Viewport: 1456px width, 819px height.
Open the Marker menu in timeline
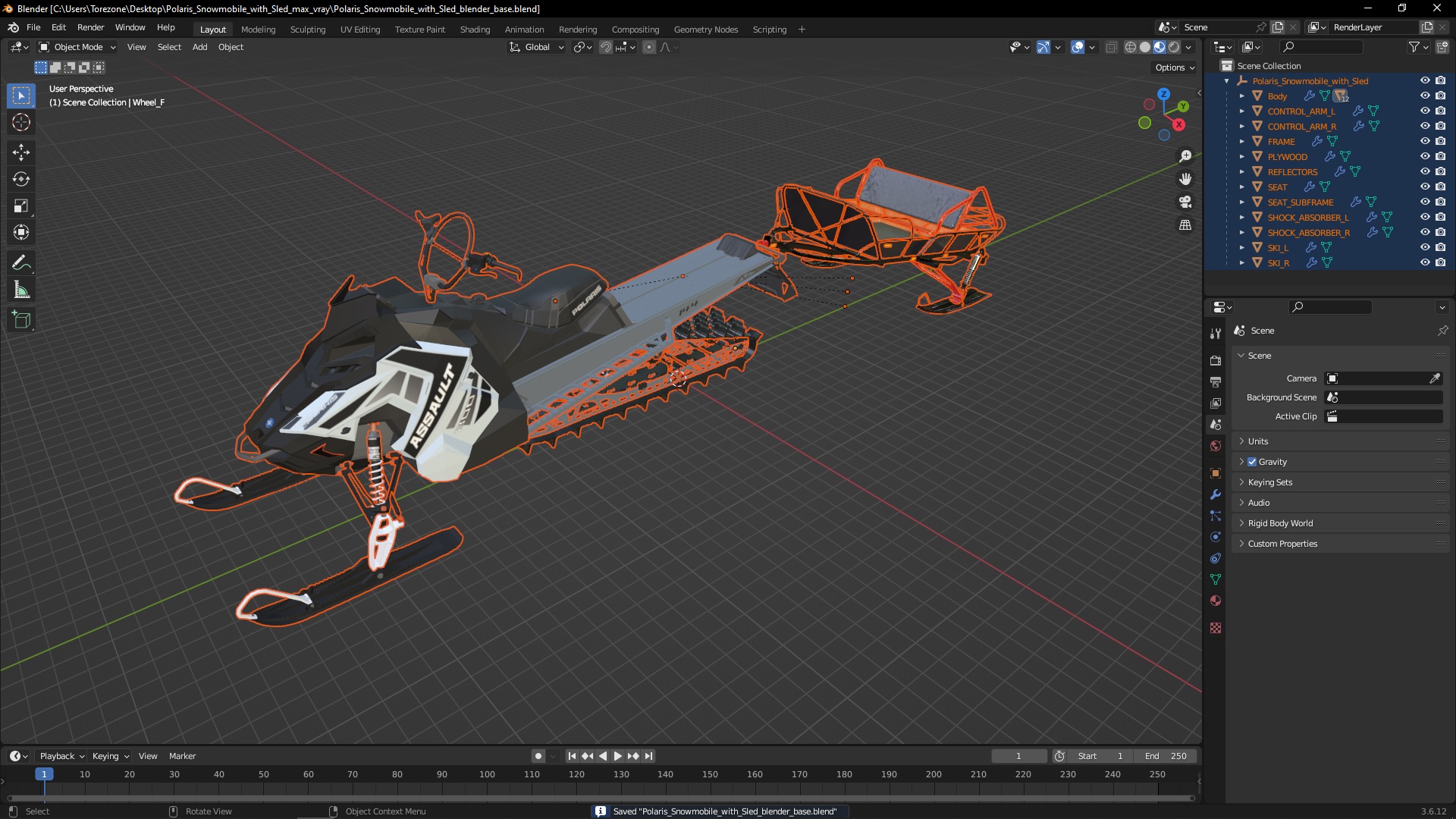(182, 756)
